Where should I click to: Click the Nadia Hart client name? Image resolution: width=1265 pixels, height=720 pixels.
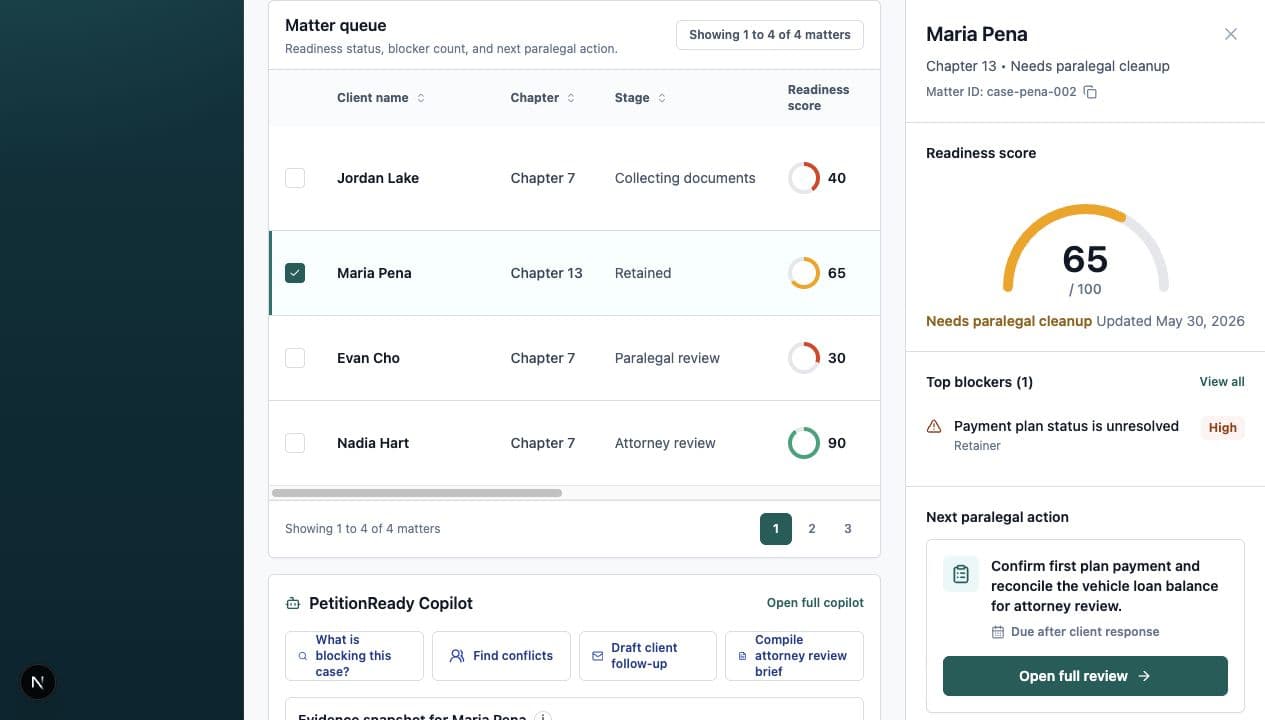373,443
